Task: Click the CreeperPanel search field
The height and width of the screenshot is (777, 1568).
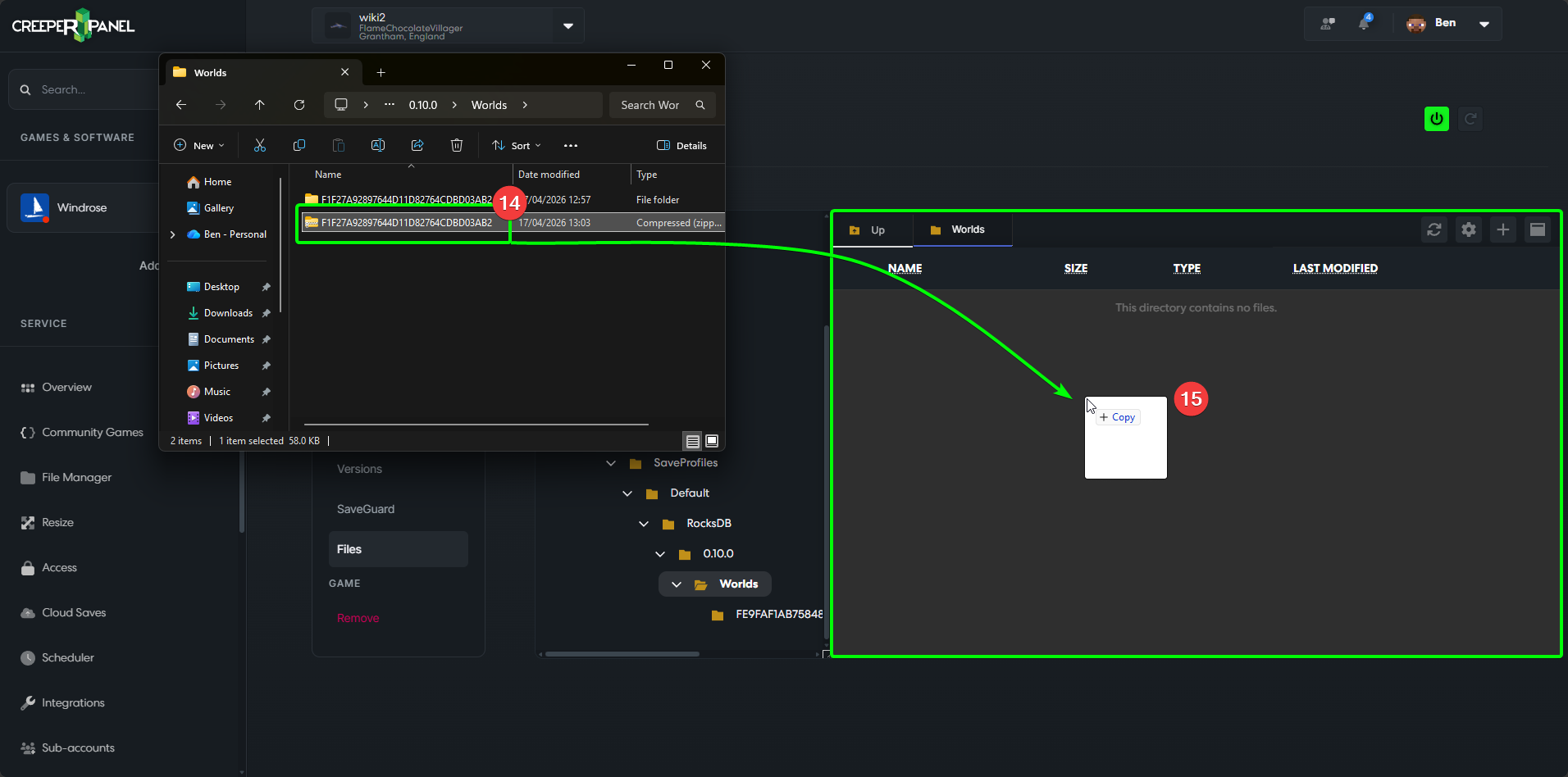Action: 90,90
